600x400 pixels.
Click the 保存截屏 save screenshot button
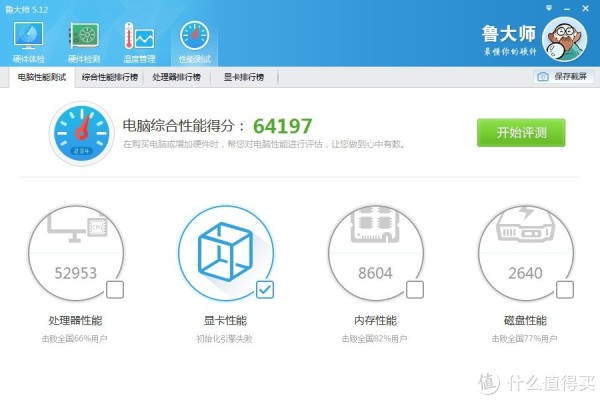coord(564,77)
